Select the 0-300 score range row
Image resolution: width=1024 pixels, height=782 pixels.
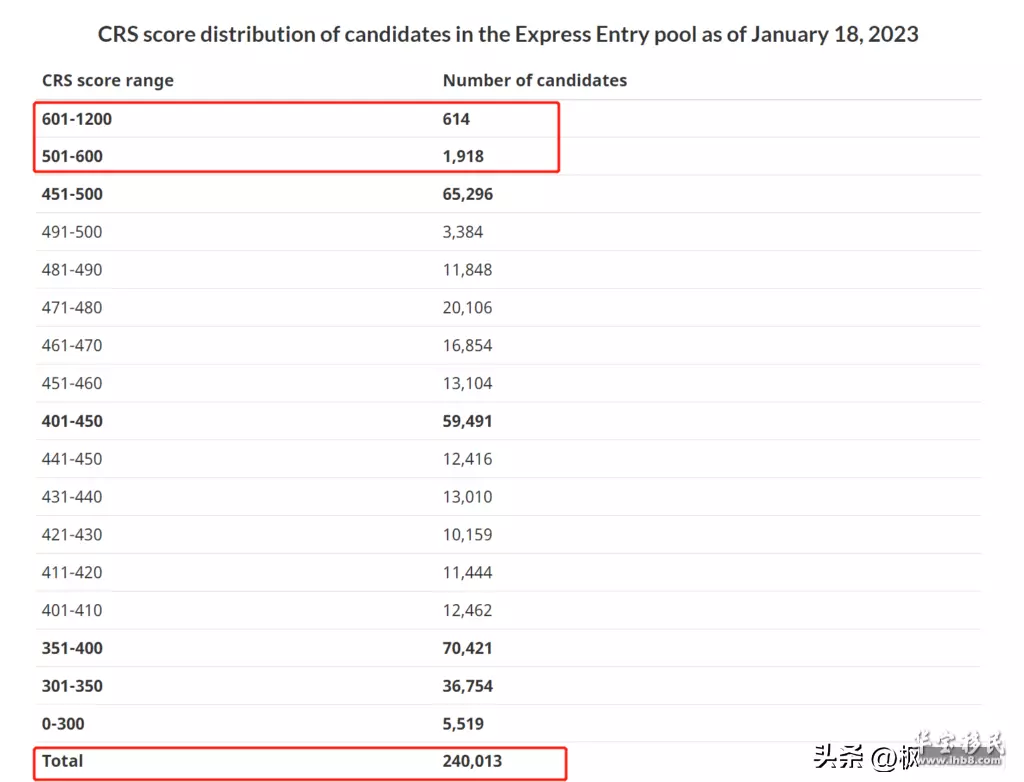pos(508,724)
